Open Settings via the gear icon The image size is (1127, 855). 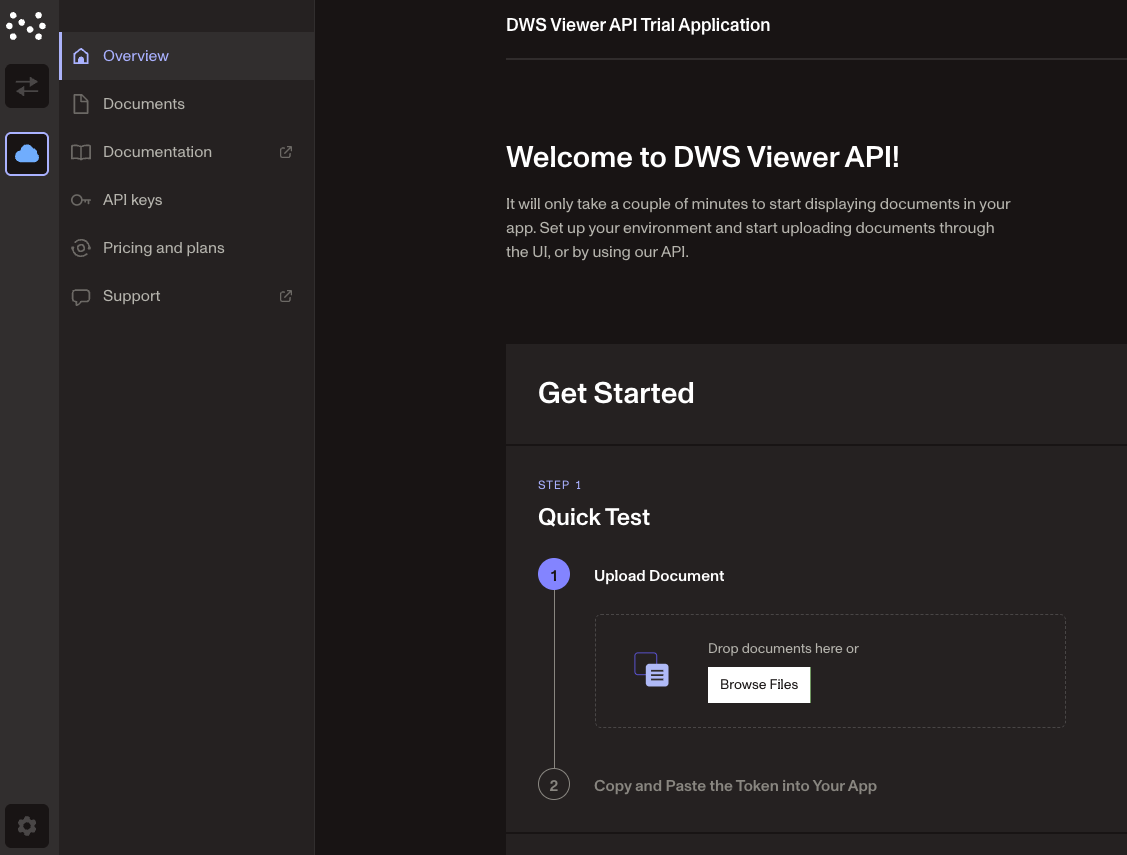coord(27,826)
